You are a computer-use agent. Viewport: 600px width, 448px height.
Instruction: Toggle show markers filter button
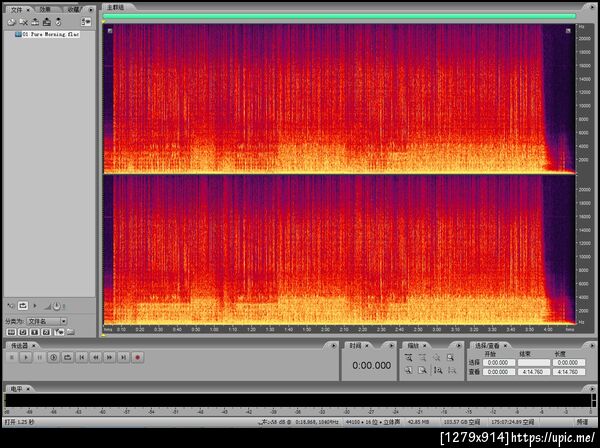(x=59, y=332)
